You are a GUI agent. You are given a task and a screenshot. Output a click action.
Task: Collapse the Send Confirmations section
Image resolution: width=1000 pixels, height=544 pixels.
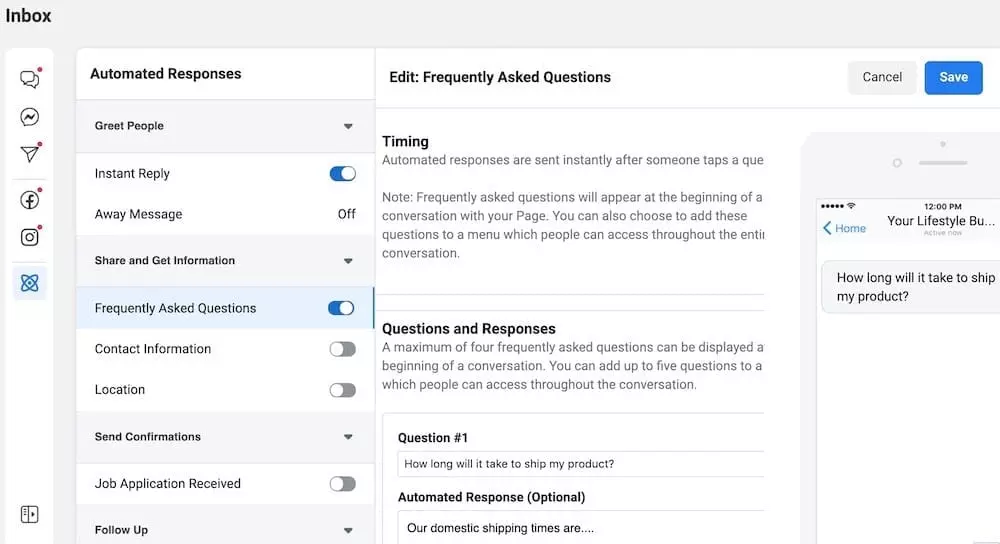click(348, 437)
